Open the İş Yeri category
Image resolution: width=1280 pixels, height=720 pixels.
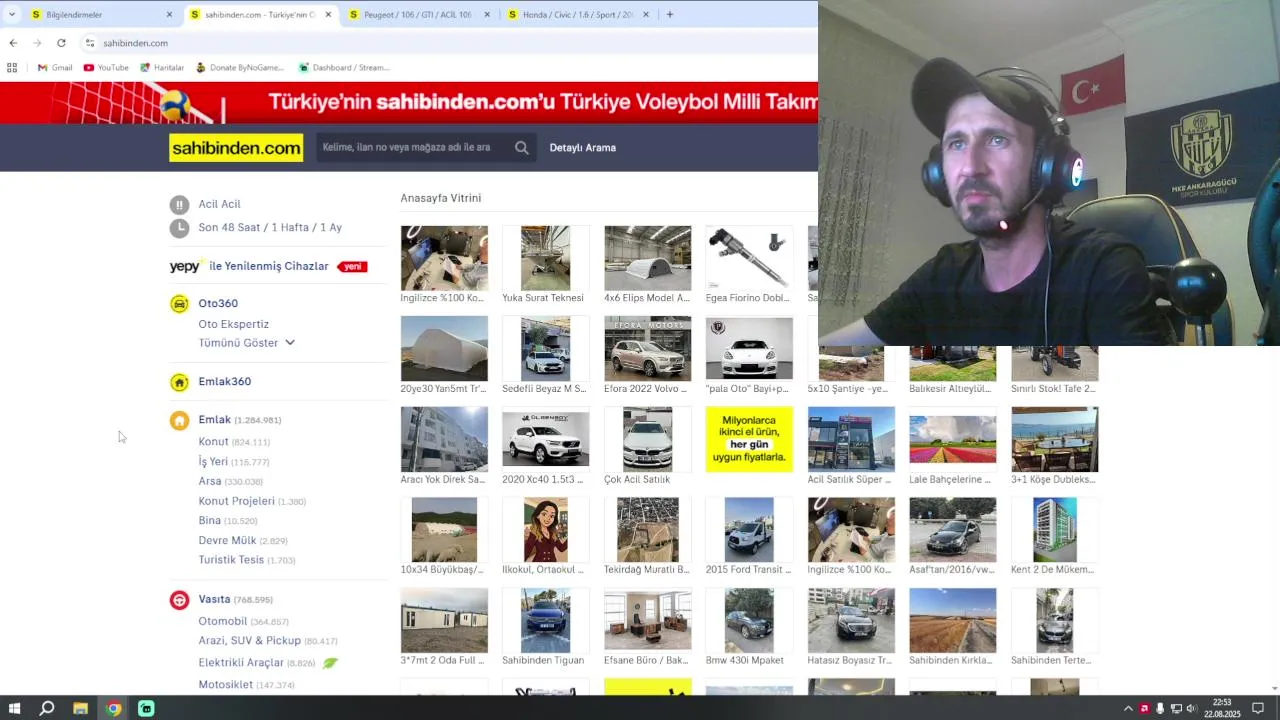coord(213,462)
